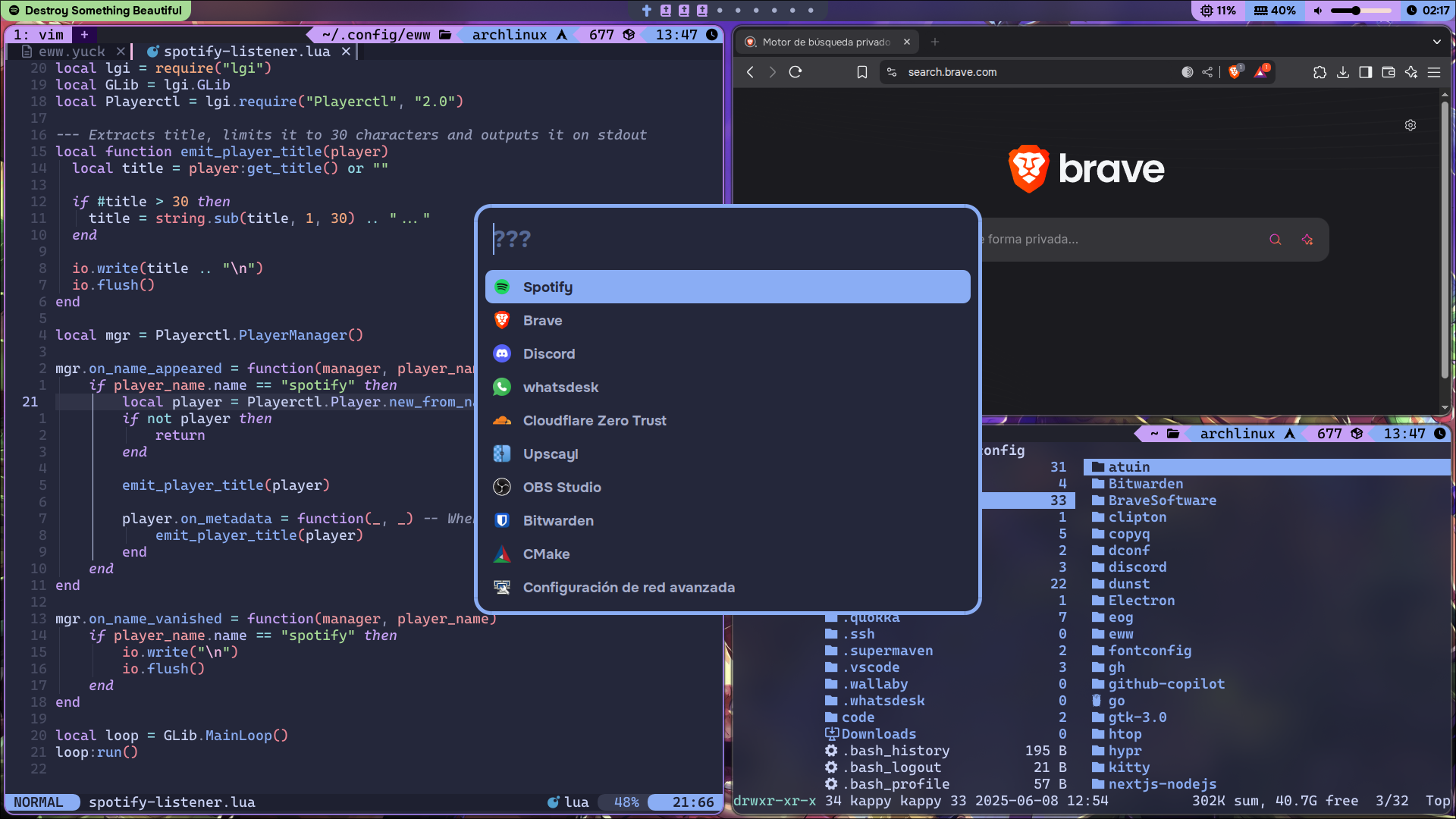Viewport: 1456px width, 819px height.
Task: Click the bookmark icon beside address bar
Action: [x=862, y=72]
